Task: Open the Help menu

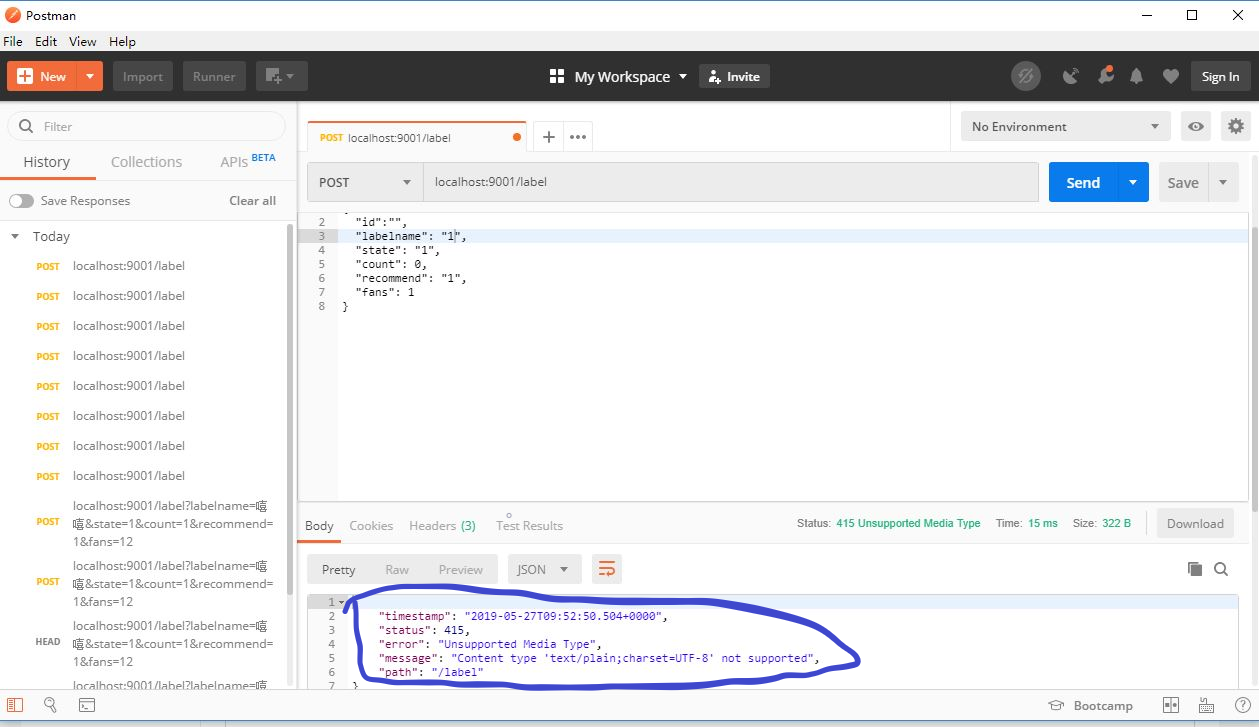Action: click(122, 42)
